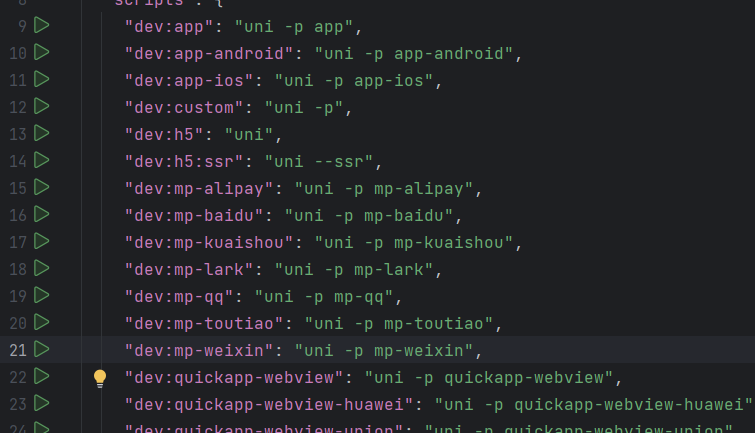Run the dev:h5 script on line 13
Screen dimensions: 755x433
tap(42, 133)
